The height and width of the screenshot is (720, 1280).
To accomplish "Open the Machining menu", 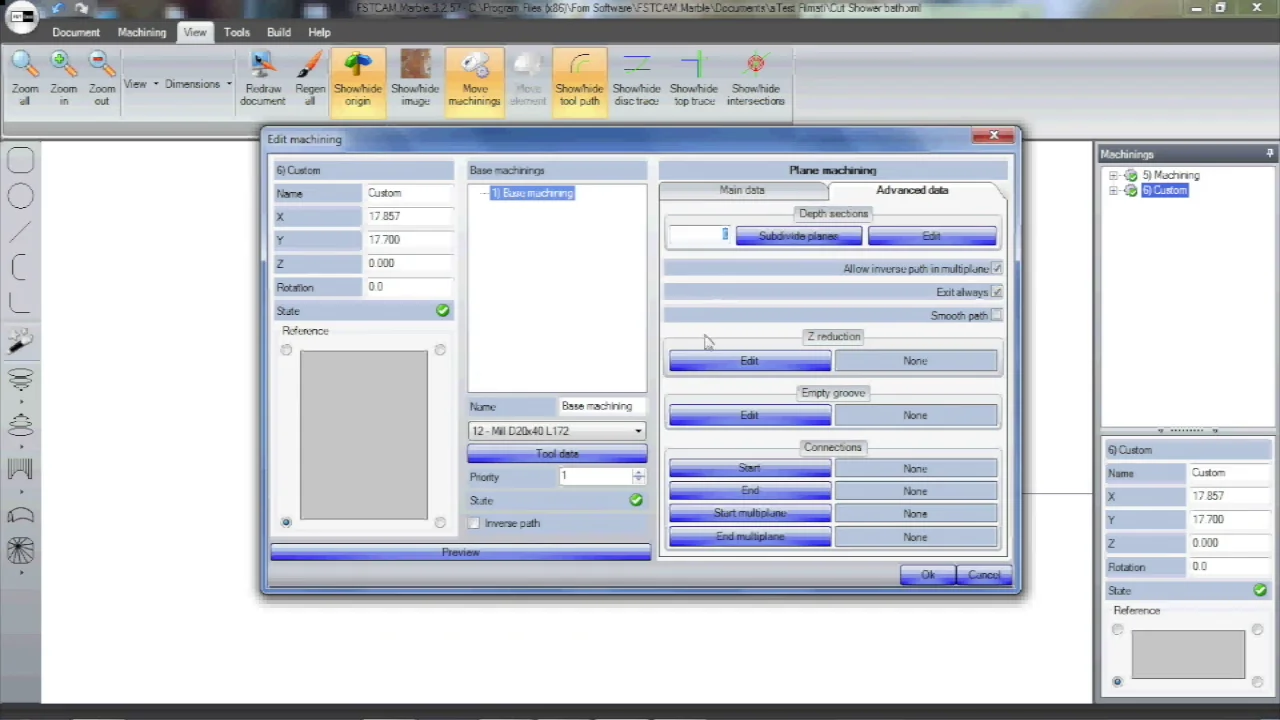I will coord(142,32).
